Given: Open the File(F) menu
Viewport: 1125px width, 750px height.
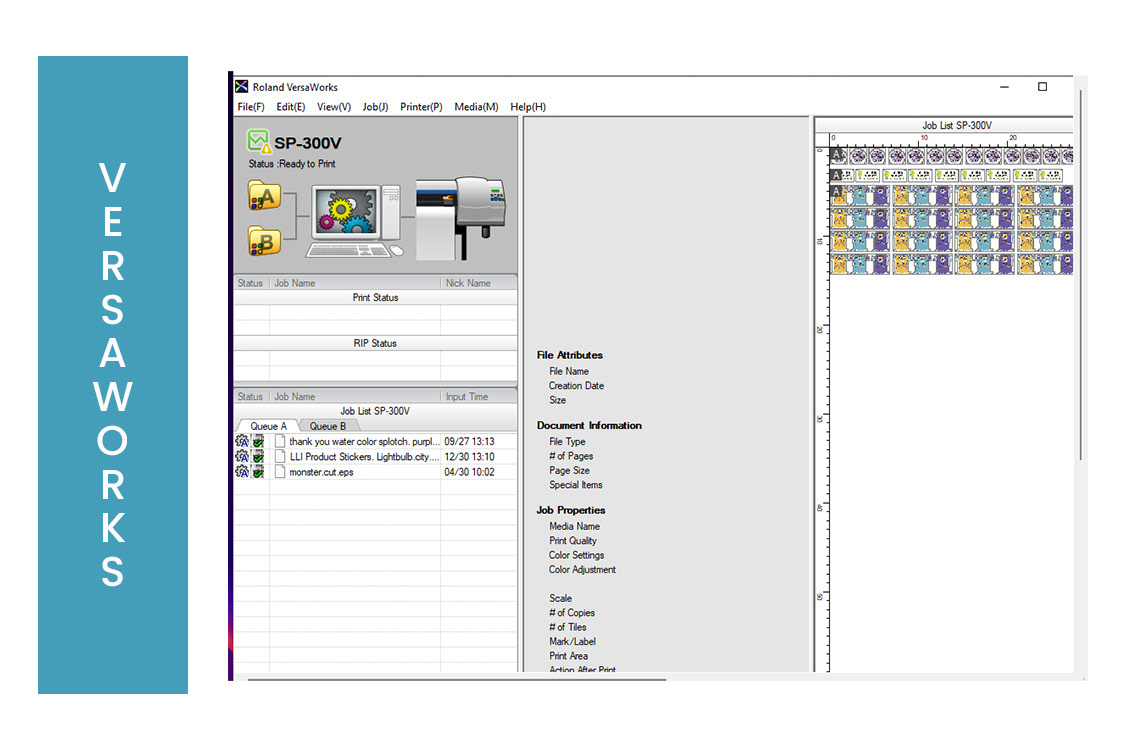Looking at the screenshot, I should point(251,107).
